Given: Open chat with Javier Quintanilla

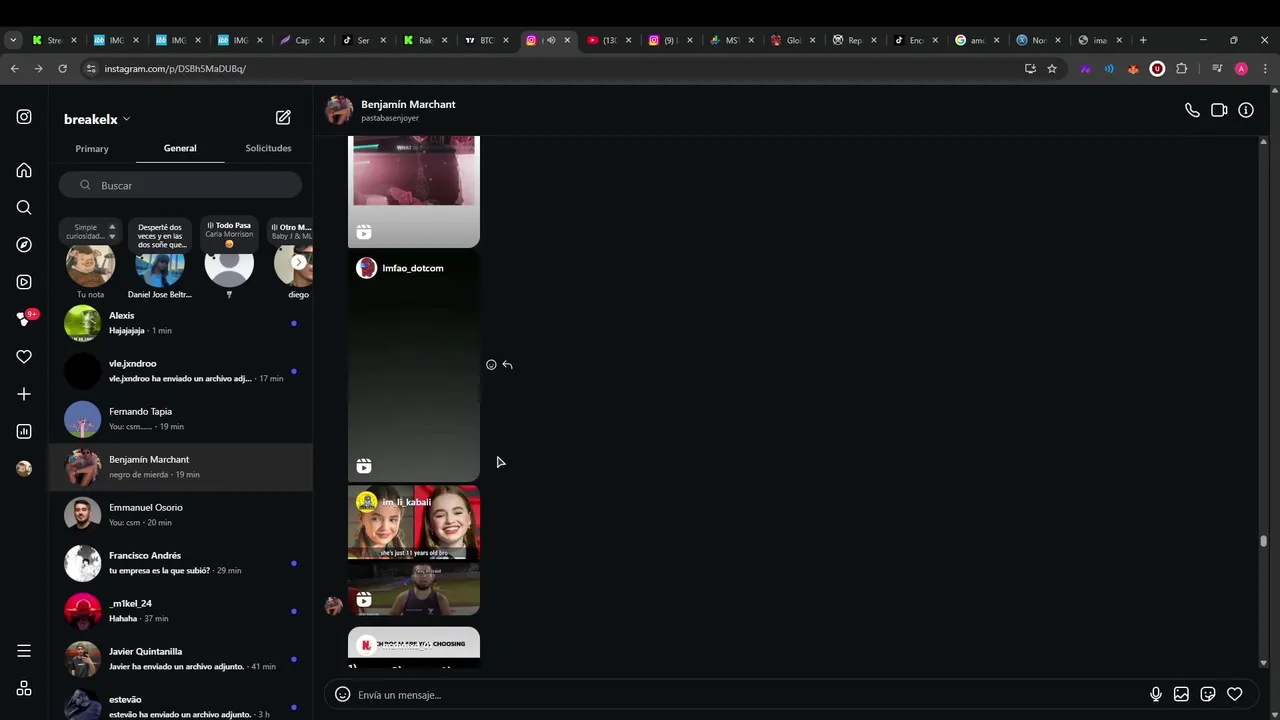Looking at the screenshot, I should 180,659.
